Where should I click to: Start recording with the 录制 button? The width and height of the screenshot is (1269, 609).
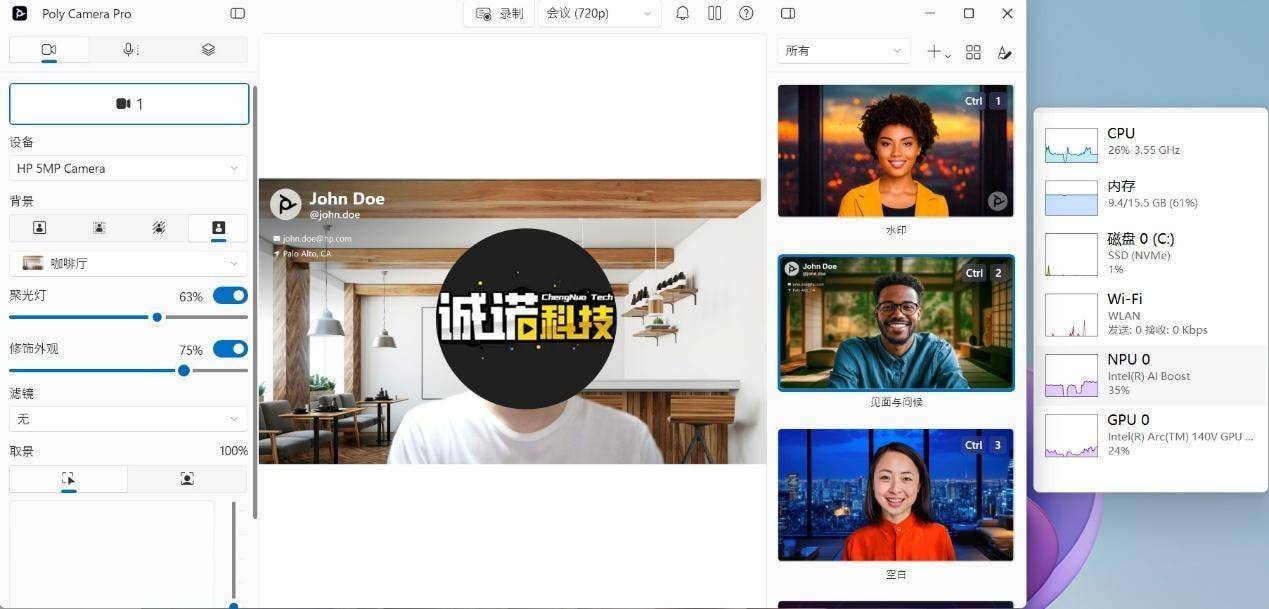click(x=499, y=14)
